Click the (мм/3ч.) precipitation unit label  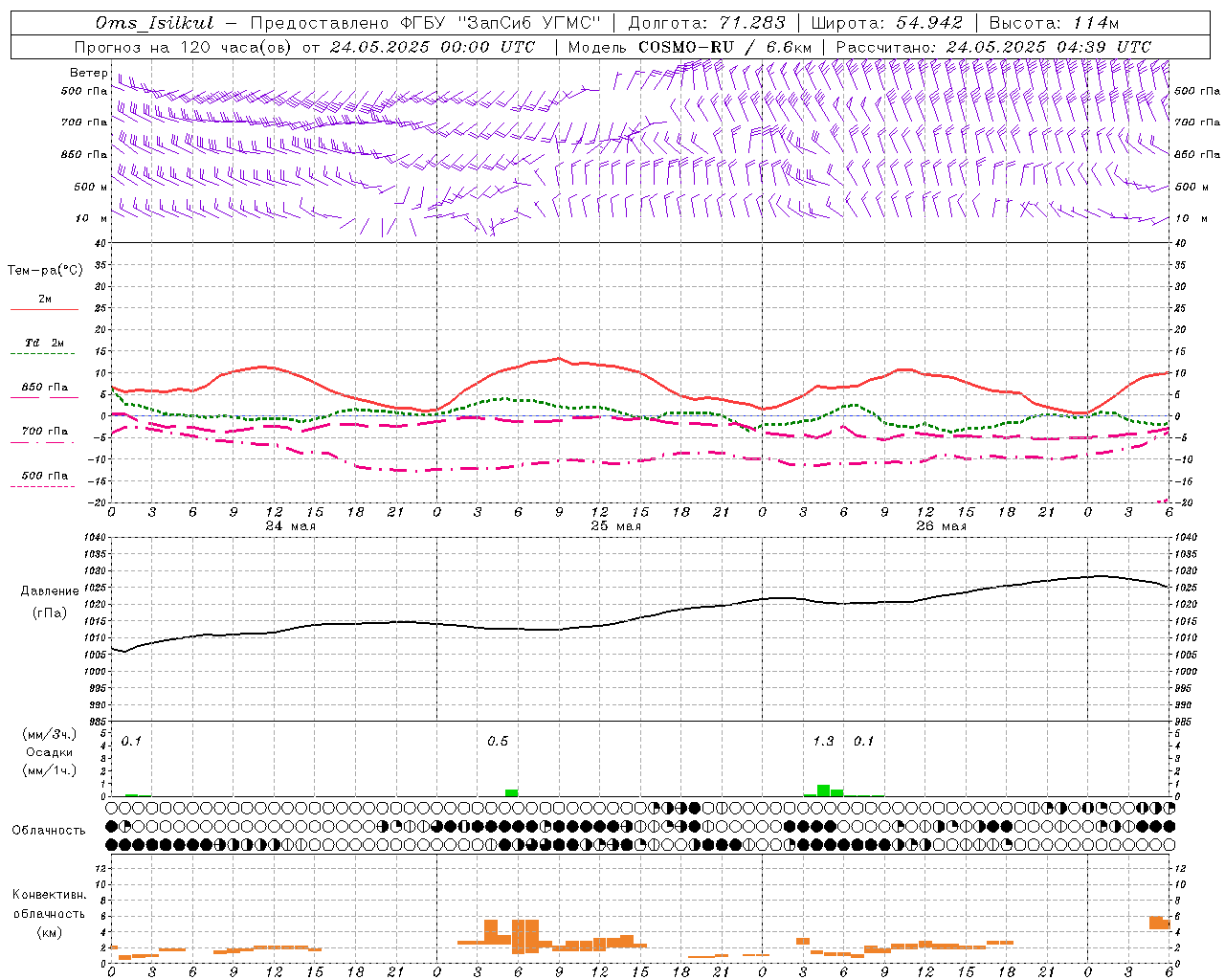[50, 734]
